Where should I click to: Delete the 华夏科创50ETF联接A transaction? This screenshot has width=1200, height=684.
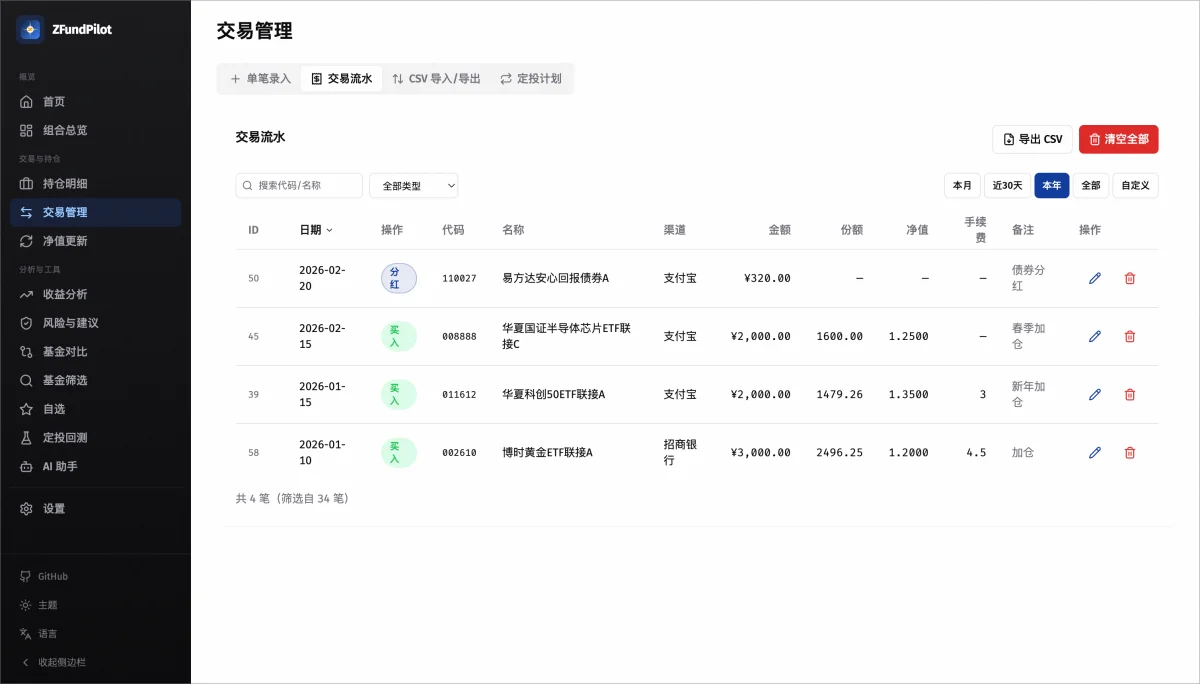tap(1130, 394)
